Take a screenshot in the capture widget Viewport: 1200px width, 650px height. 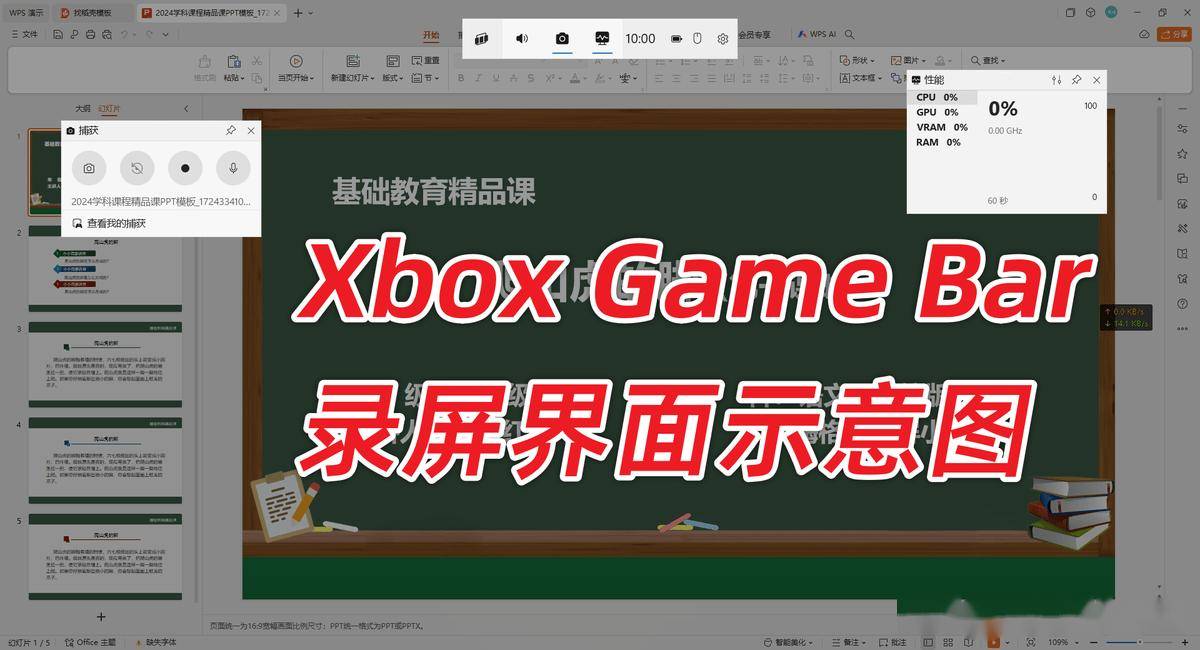click(x=89, y=168)
